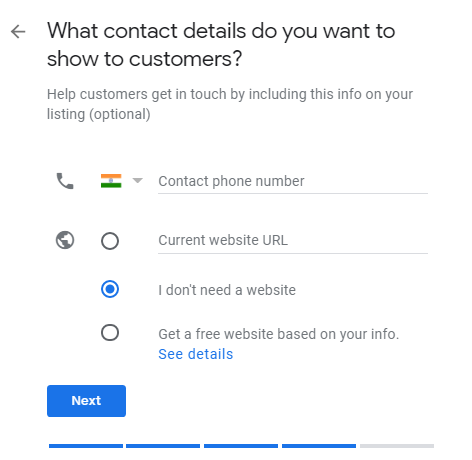The width and height of the screenshot is (472, 460).
Task: Click the second blue progress segment
Action: [x=163, y=446]
